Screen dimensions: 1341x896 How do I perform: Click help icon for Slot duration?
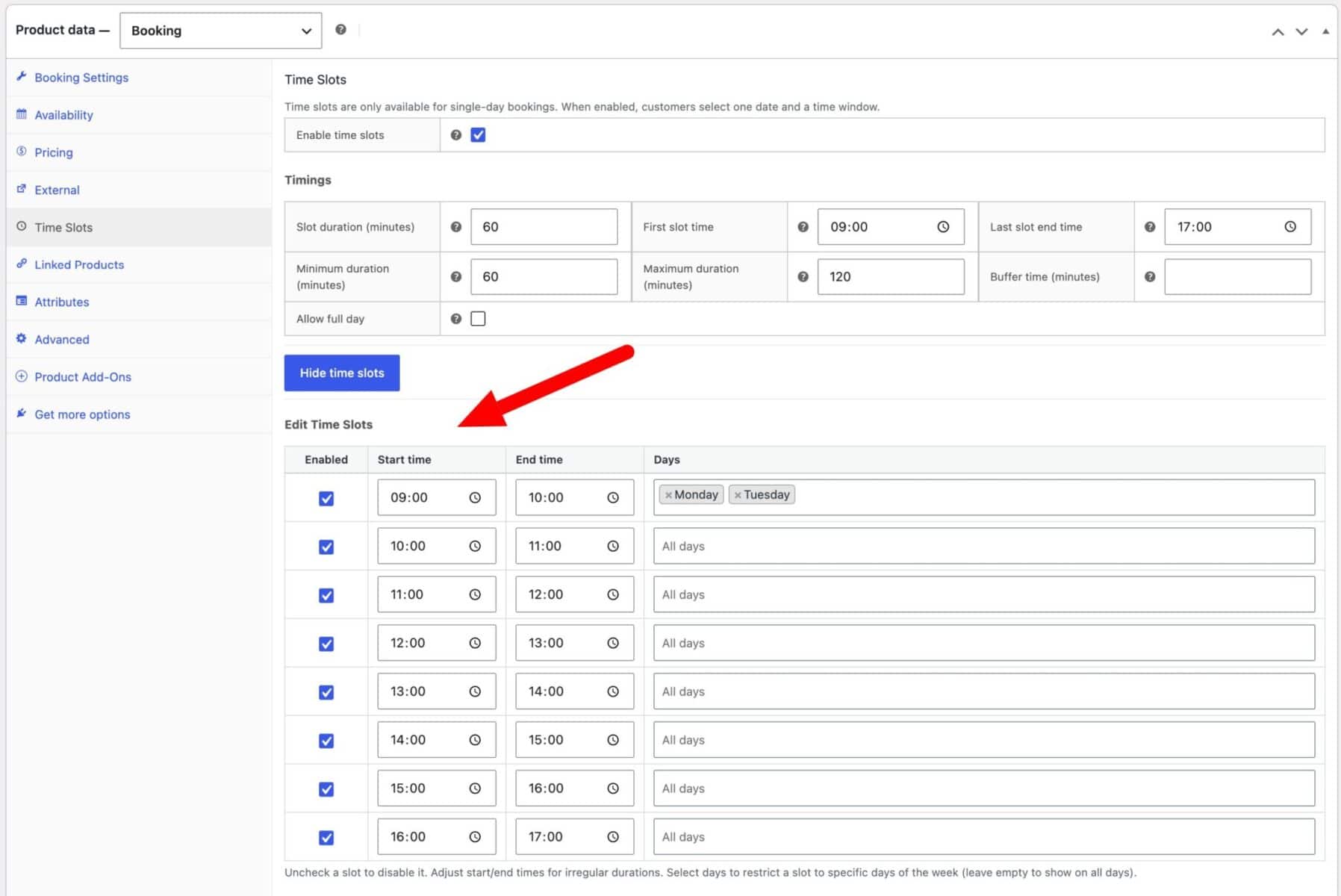pos(456,227)
